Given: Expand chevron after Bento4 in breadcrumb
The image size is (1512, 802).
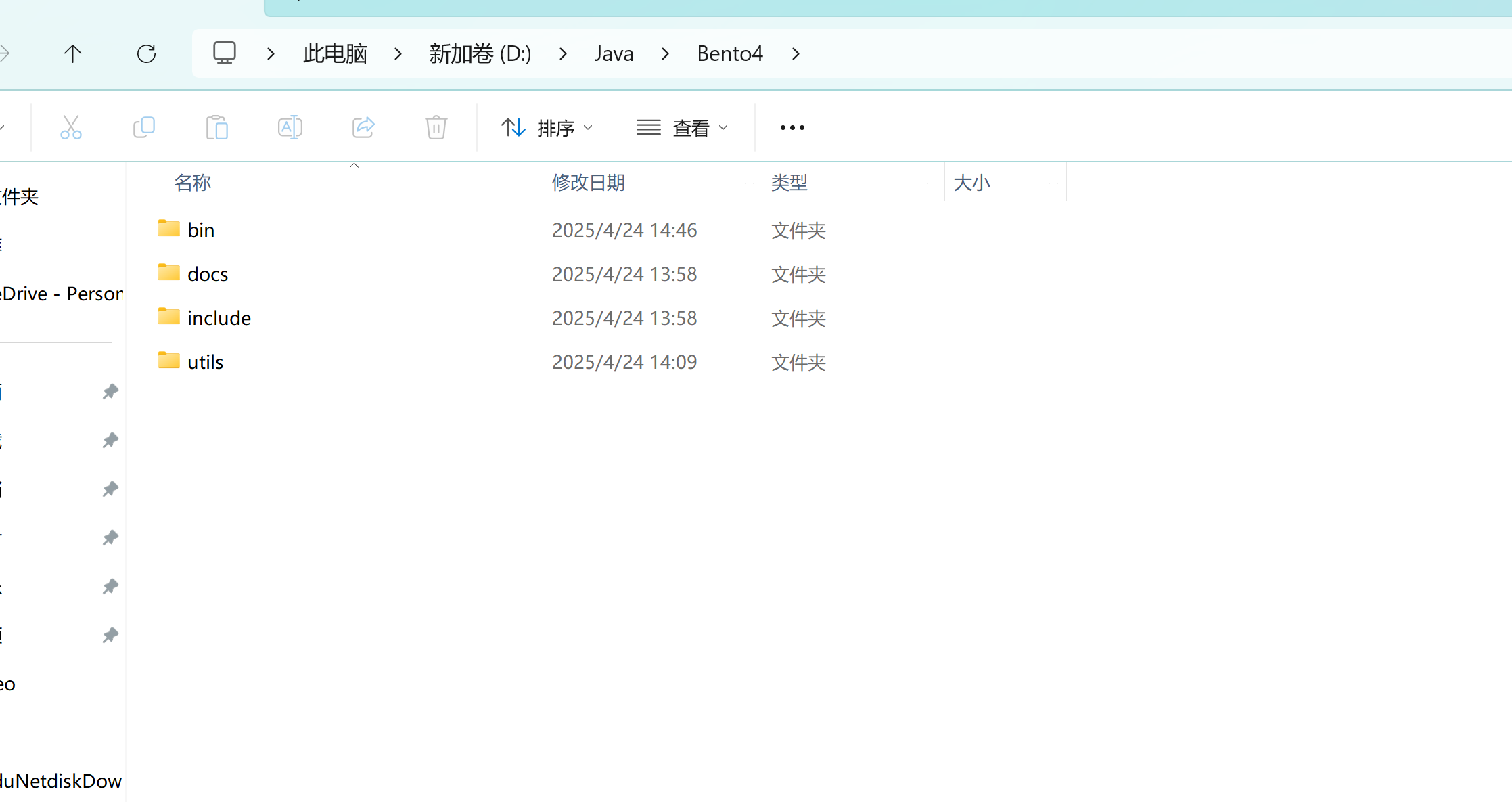Looking at the screenshot, I should point(796,53).
